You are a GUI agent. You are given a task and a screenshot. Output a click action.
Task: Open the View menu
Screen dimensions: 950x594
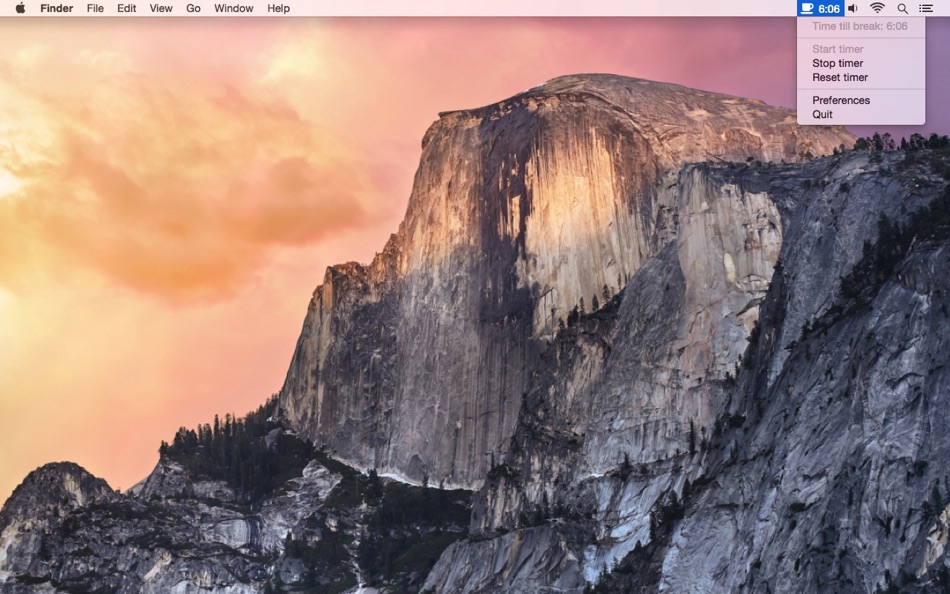tap(161, 8)
